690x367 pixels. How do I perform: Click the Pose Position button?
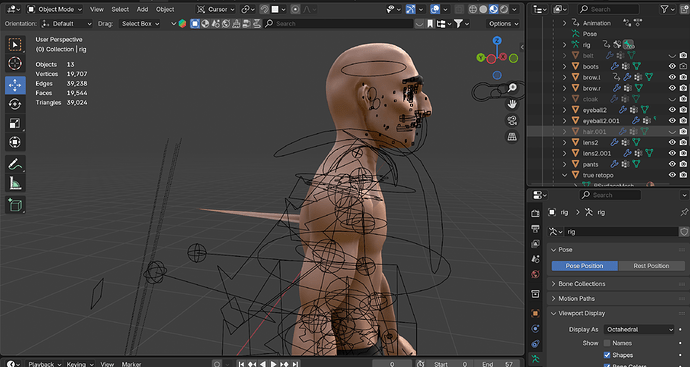(585, 266)
